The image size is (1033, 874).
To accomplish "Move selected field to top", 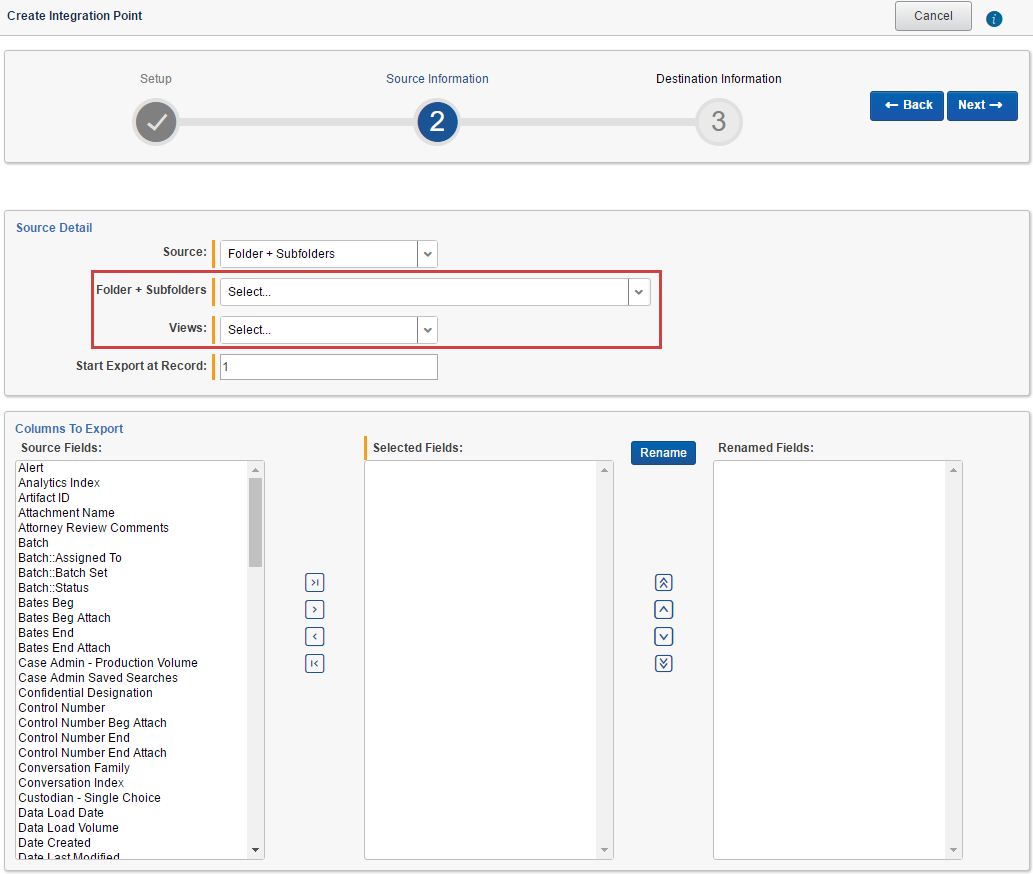I will tap(663, 582).
